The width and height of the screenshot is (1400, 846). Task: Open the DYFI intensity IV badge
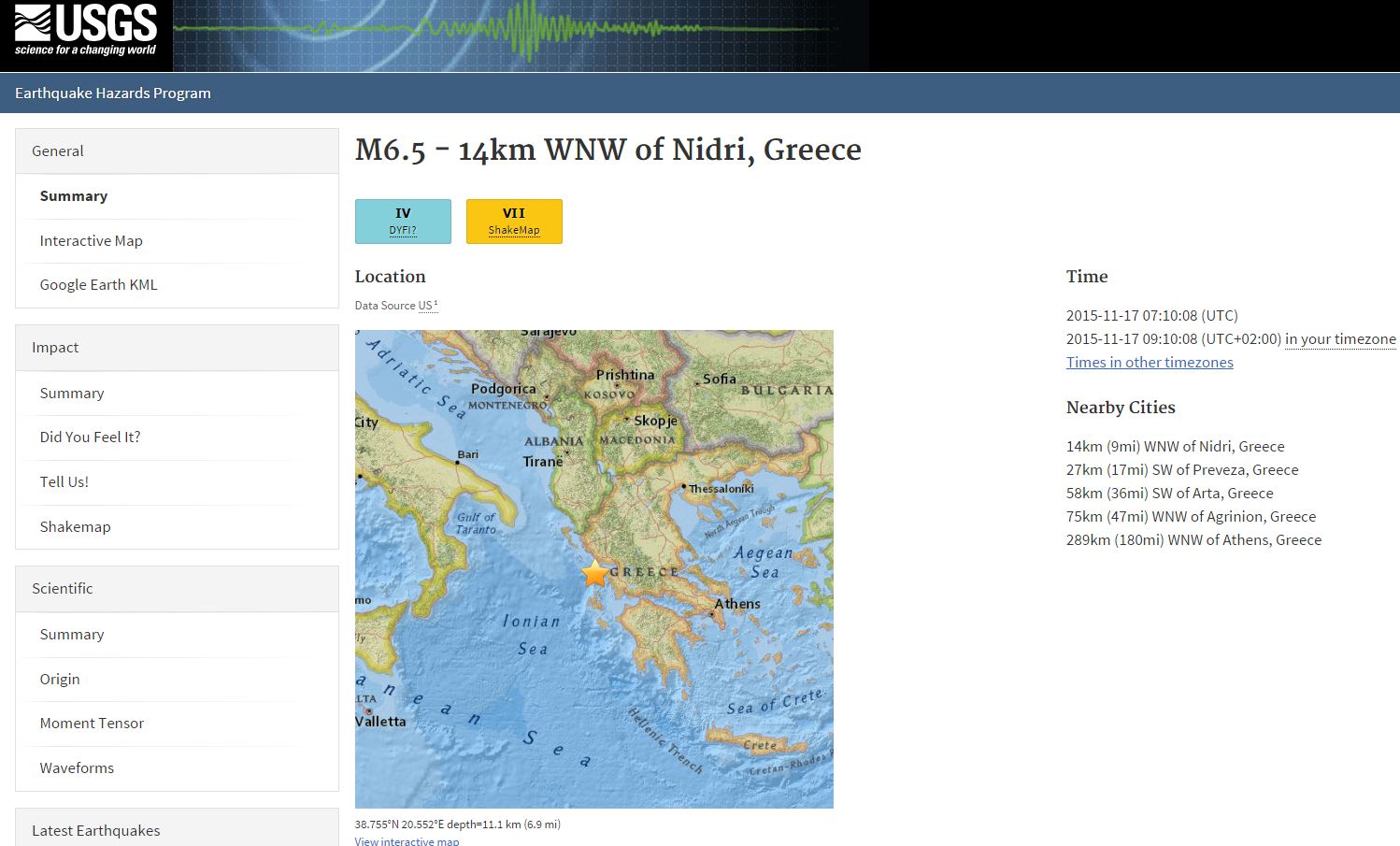pyautogui.click(x=403, y=221)
